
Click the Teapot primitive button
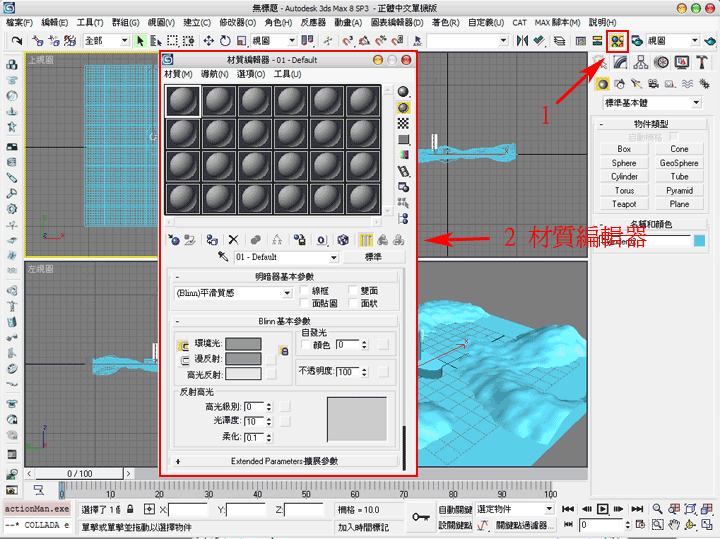click(x=624, y=204)
